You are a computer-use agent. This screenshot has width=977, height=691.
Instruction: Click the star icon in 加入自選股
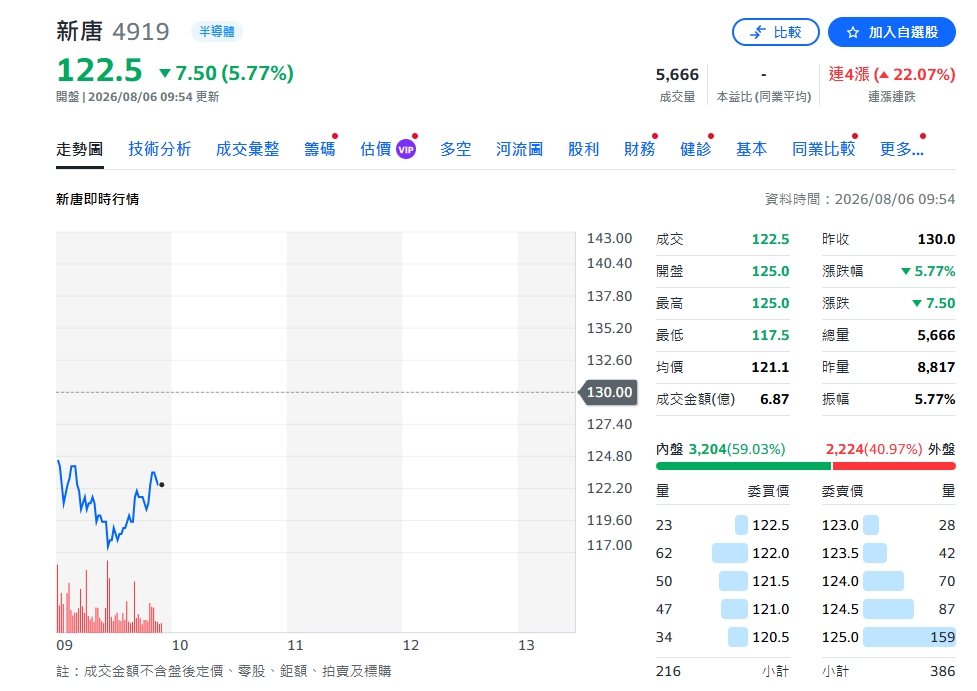coord(853,32)
